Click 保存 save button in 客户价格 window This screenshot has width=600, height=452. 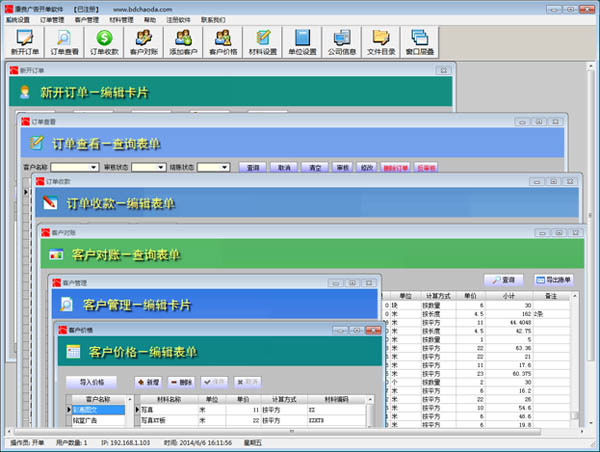[214, 382]
